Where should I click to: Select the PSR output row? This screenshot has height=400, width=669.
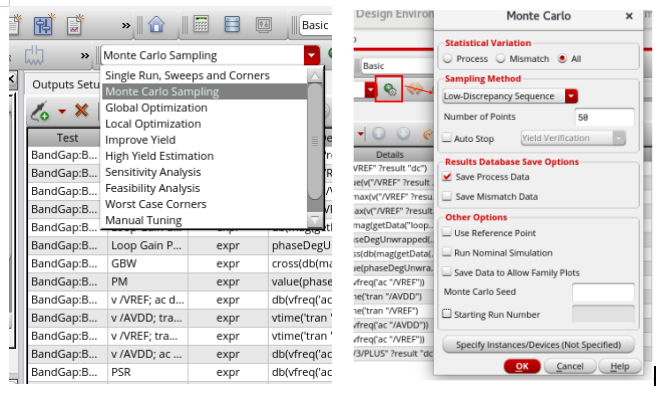(180, 372)
